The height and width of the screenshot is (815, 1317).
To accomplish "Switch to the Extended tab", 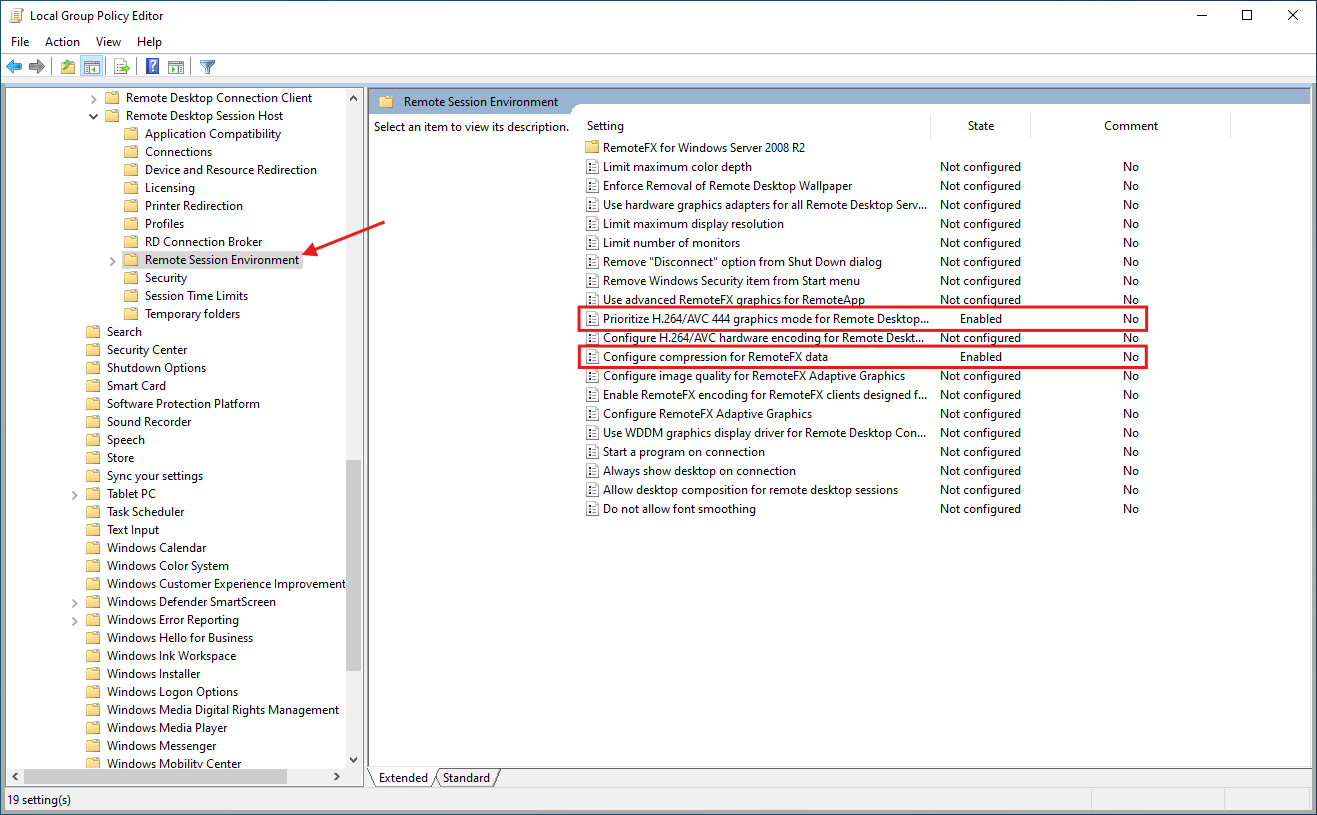I will (x=403, y=778).
